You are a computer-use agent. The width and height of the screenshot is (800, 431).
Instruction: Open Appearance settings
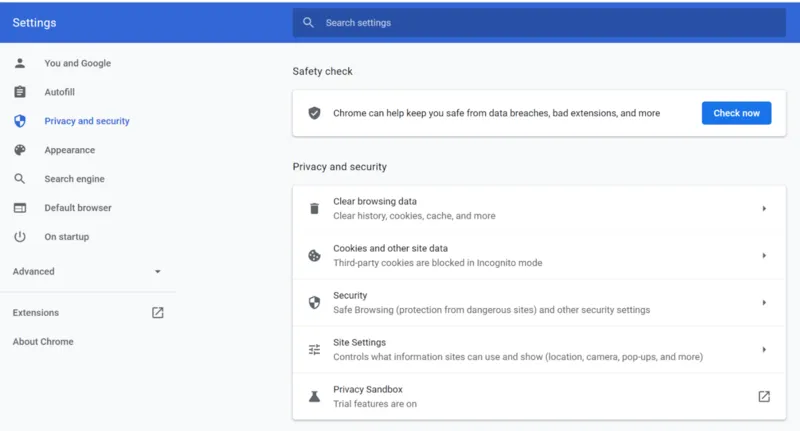[69, 150]
